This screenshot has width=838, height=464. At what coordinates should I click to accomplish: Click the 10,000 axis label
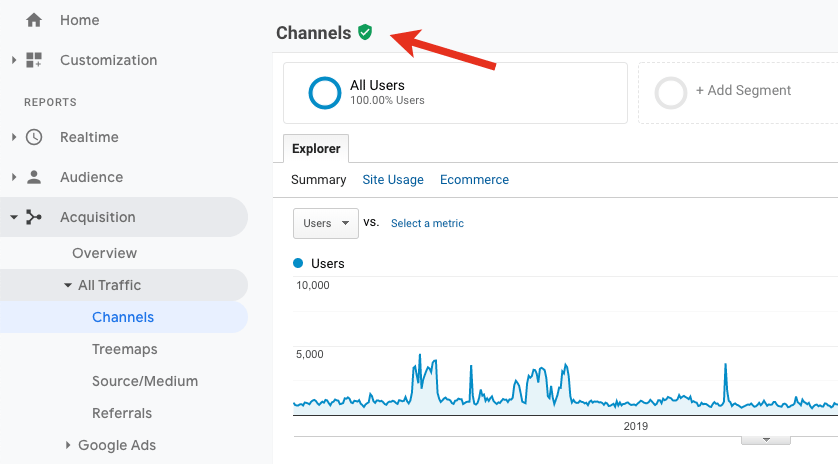tap(313, 285)
